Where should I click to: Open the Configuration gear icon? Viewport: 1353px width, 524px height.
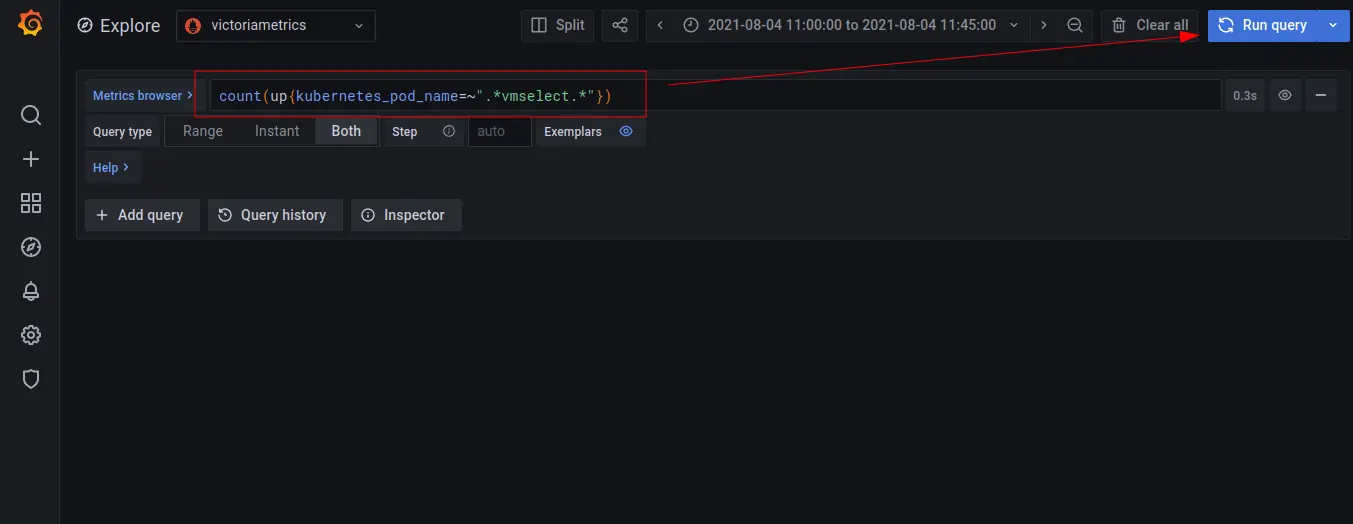tap(31, 335)
